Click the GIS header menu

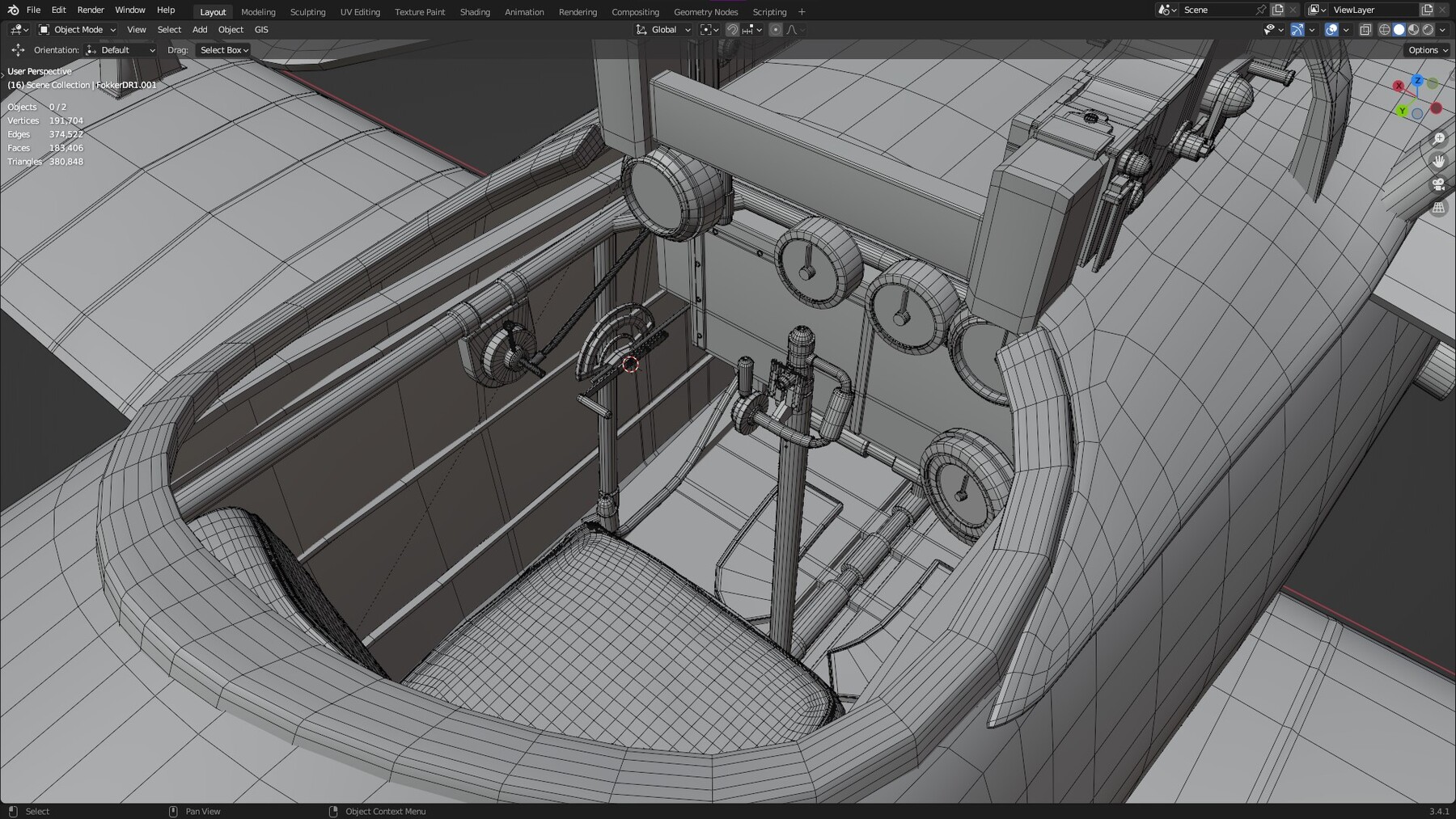click(261, 30)
